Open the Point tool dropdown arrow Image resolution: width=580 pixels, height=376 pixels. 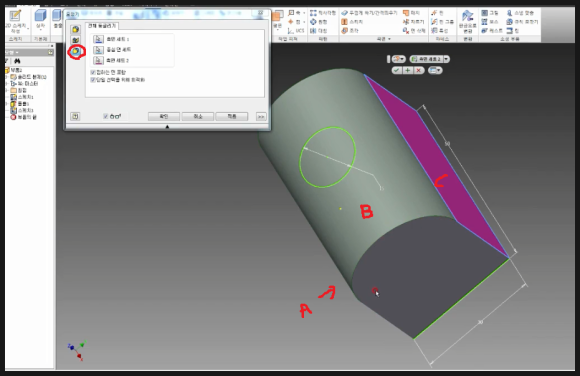click(x=304, y=22)
